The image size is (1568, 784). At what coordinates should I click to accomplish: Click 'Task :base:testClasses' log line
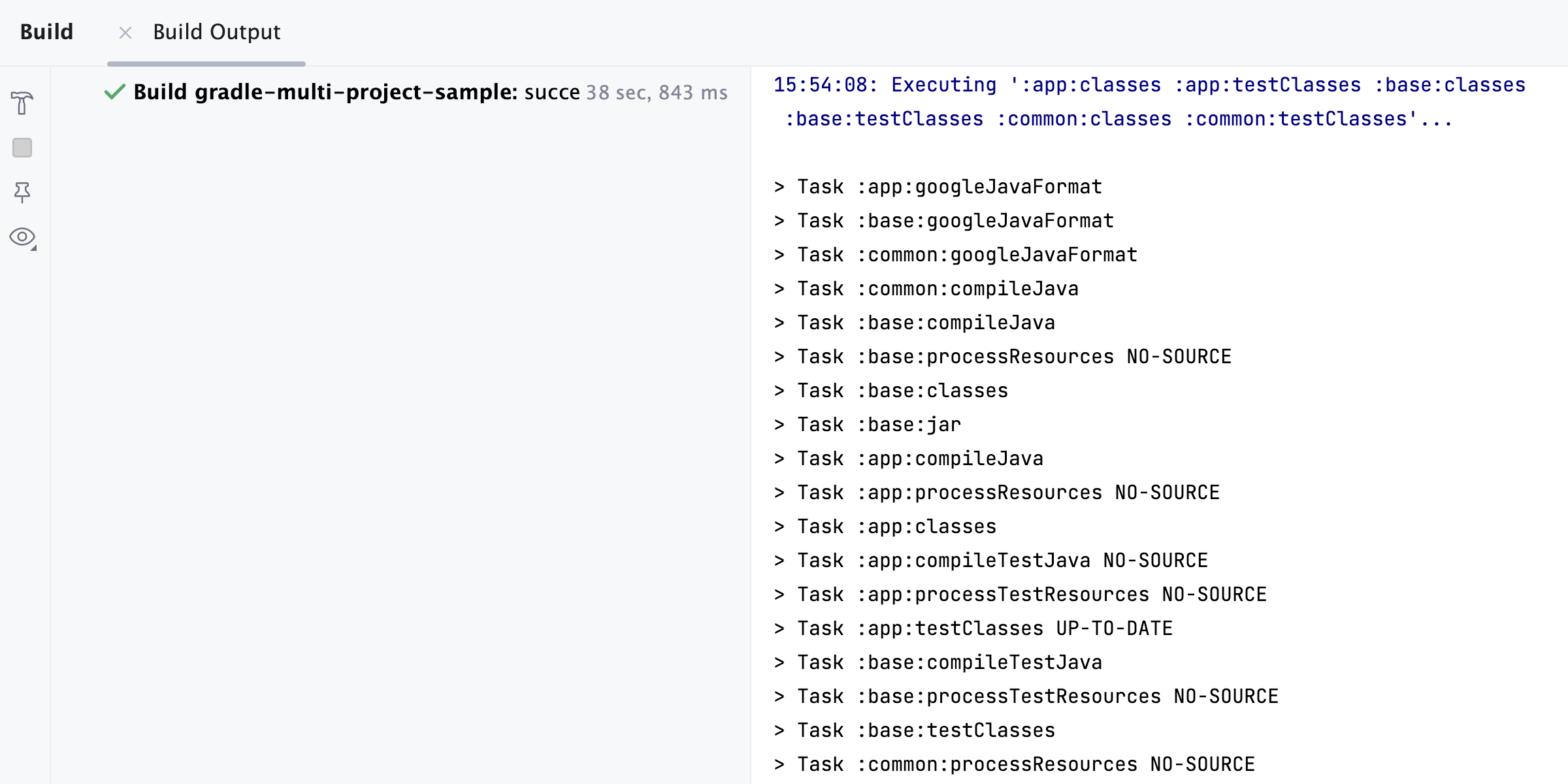click(915, 730)
